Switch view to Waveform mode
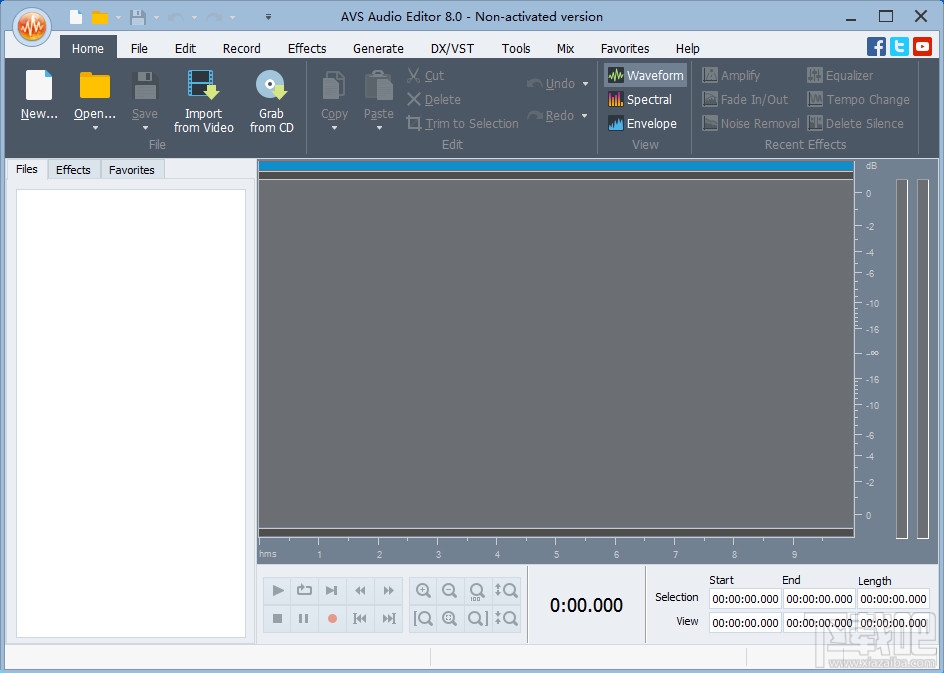 645,76
